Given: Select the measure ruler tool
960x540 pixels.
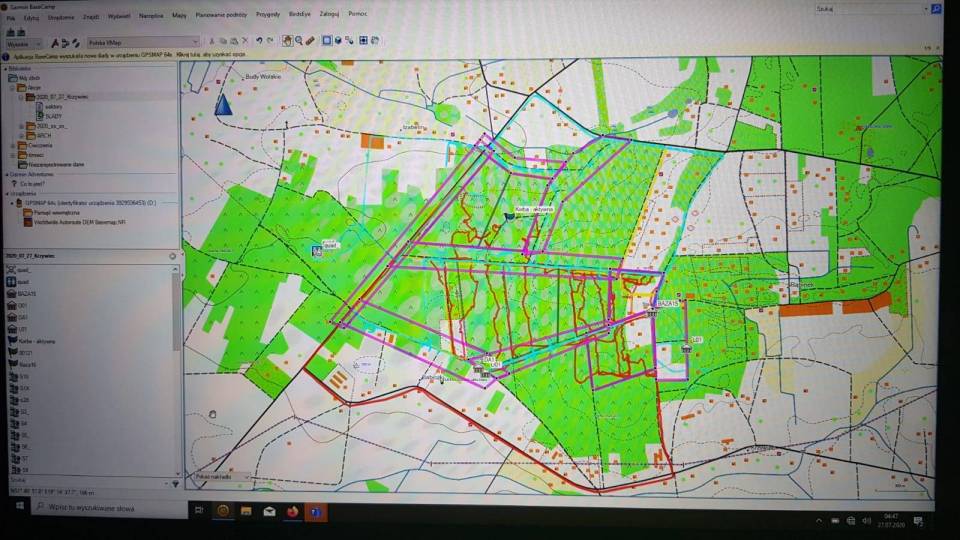Looking at the screenshot, I should point(310,42).
